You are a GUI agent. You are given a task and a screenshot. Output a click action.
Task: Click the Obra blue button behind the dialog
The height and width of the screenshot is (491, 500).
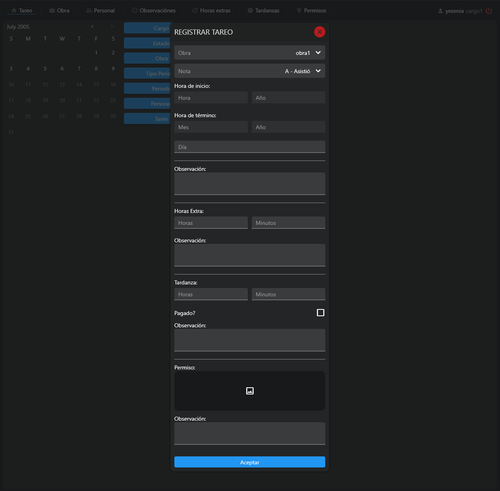tap(147, 58)
